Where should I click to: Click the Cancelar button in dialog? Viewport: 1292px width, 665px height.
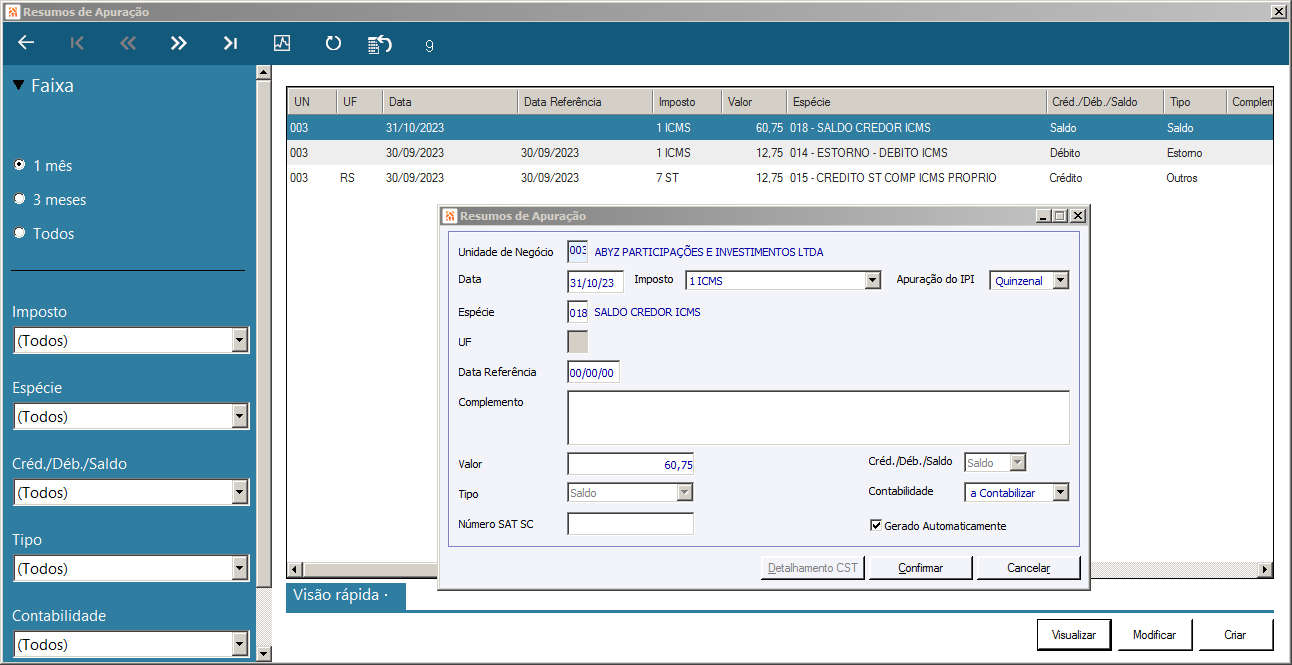coord(1028,568)
